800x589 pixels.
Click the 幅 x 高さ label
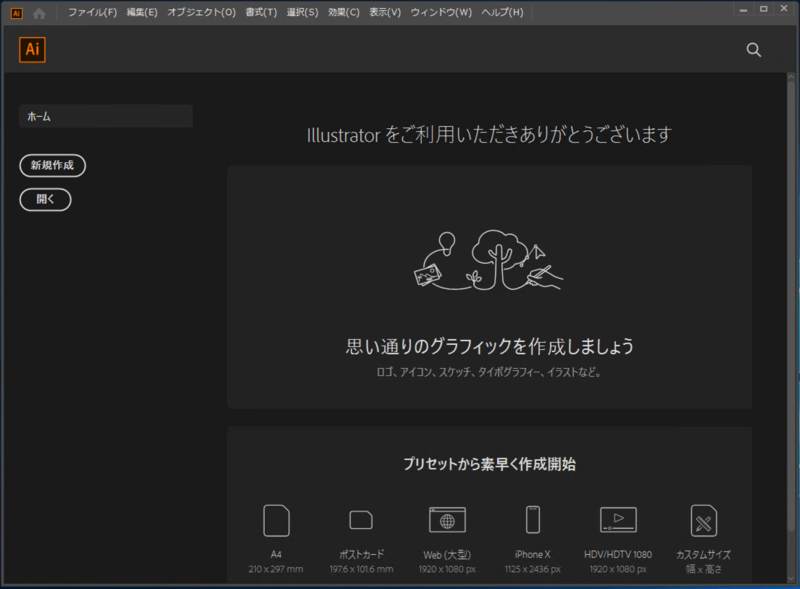[704, 569]
